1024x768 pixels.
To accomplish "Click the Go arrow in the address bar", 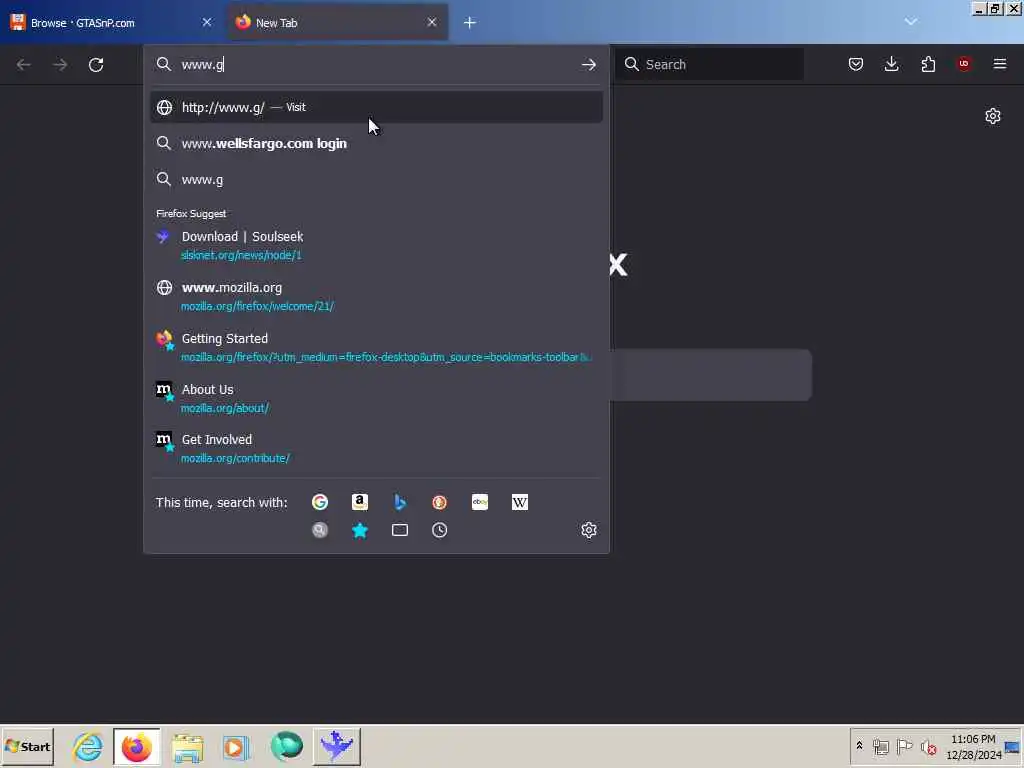I will [588, 65].
